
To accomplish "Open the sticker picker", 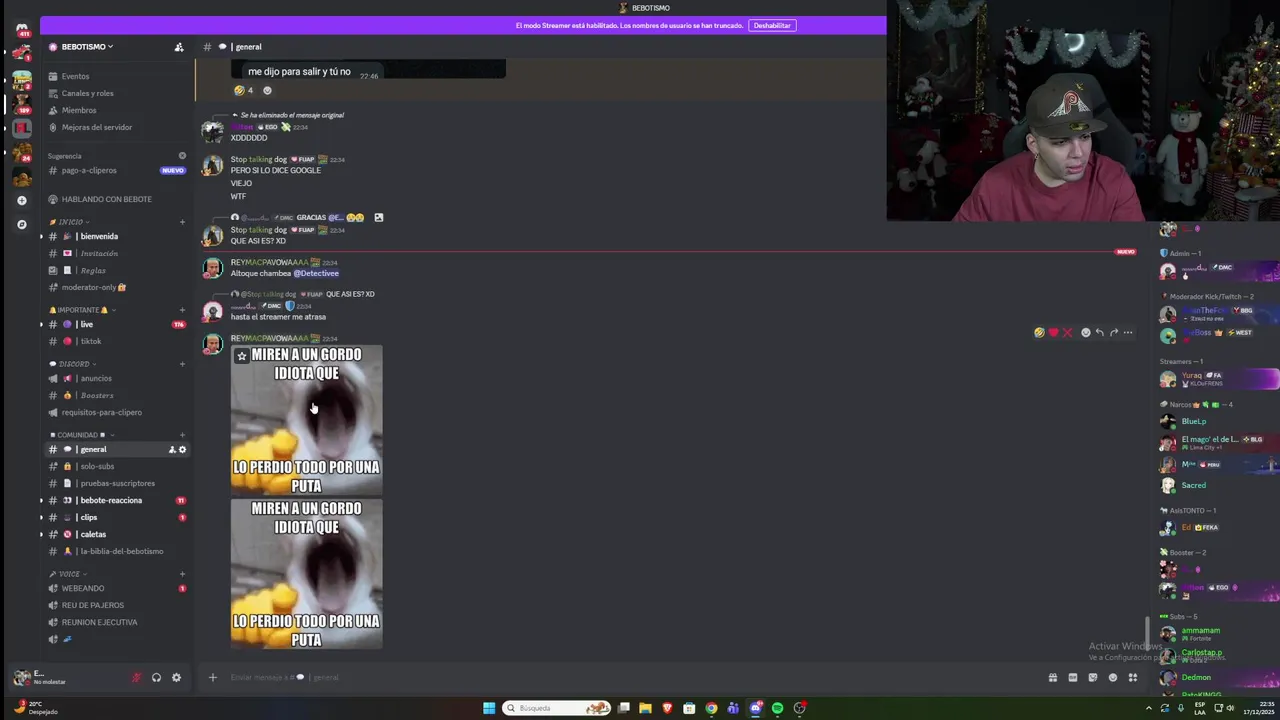I will tap(1092, 677).
